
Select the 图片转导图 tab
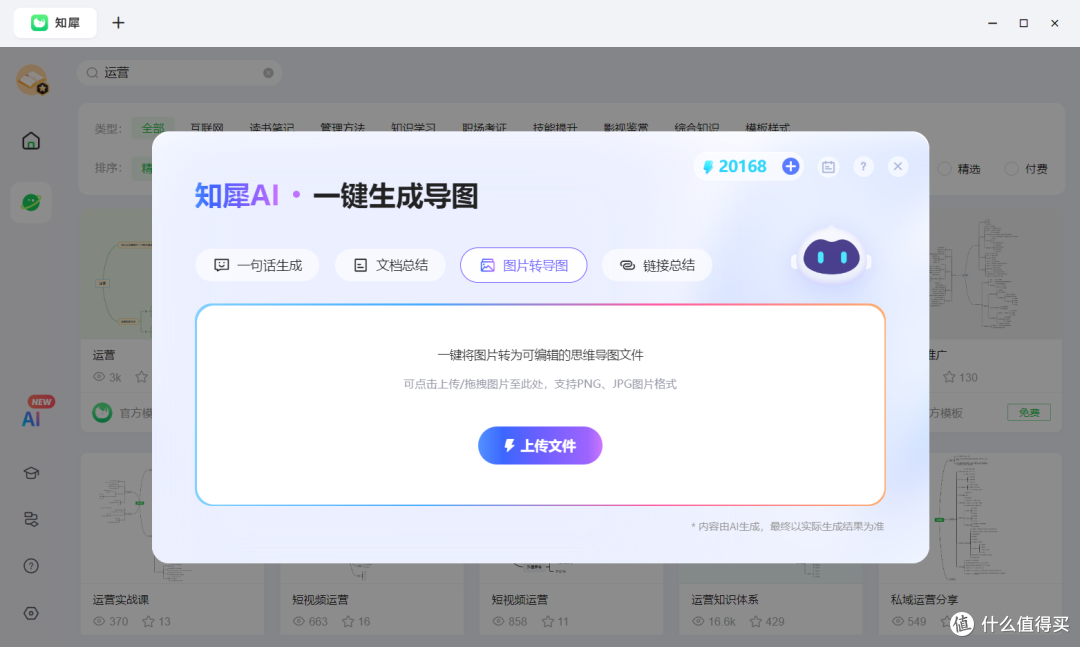(x=523, y=265)
